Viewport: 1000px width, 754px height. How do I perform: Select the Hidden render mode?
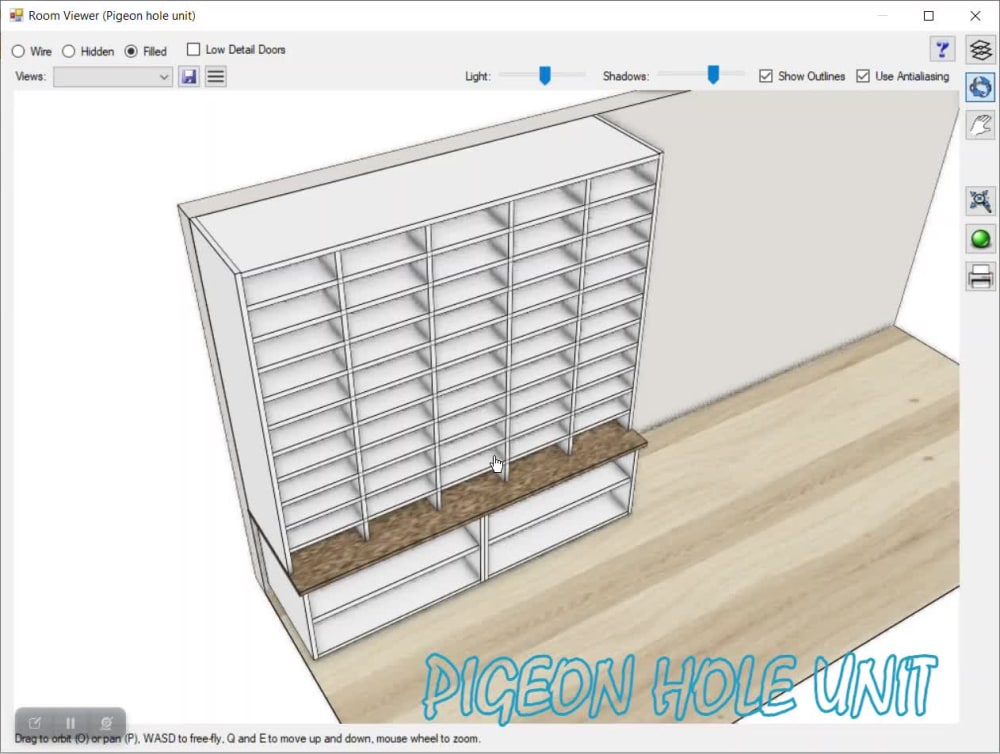pos(69,51)
